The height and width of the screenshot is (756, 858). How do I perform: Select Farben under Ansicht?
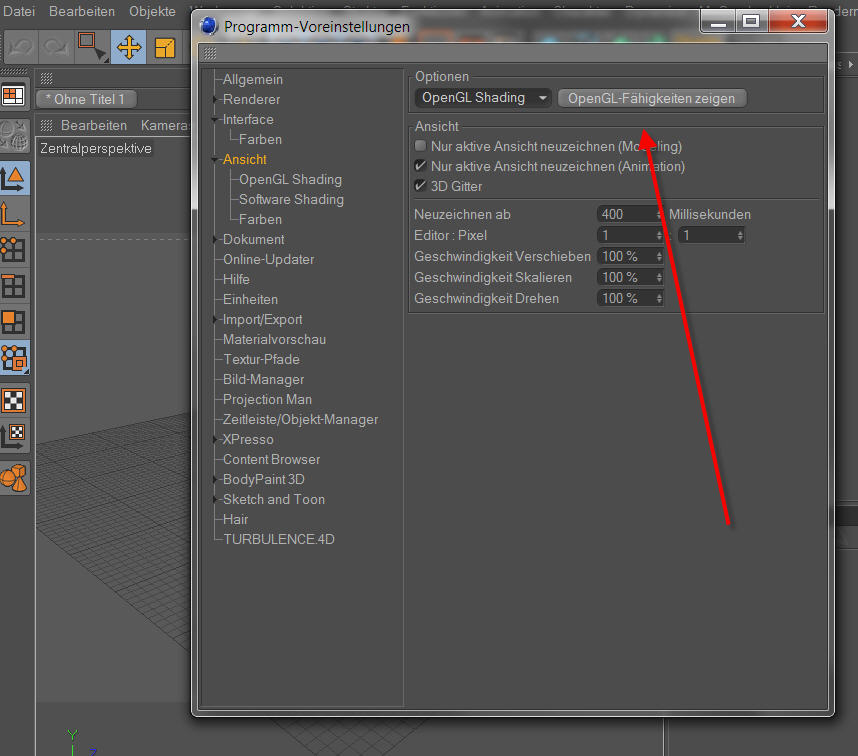coord(260,219)
